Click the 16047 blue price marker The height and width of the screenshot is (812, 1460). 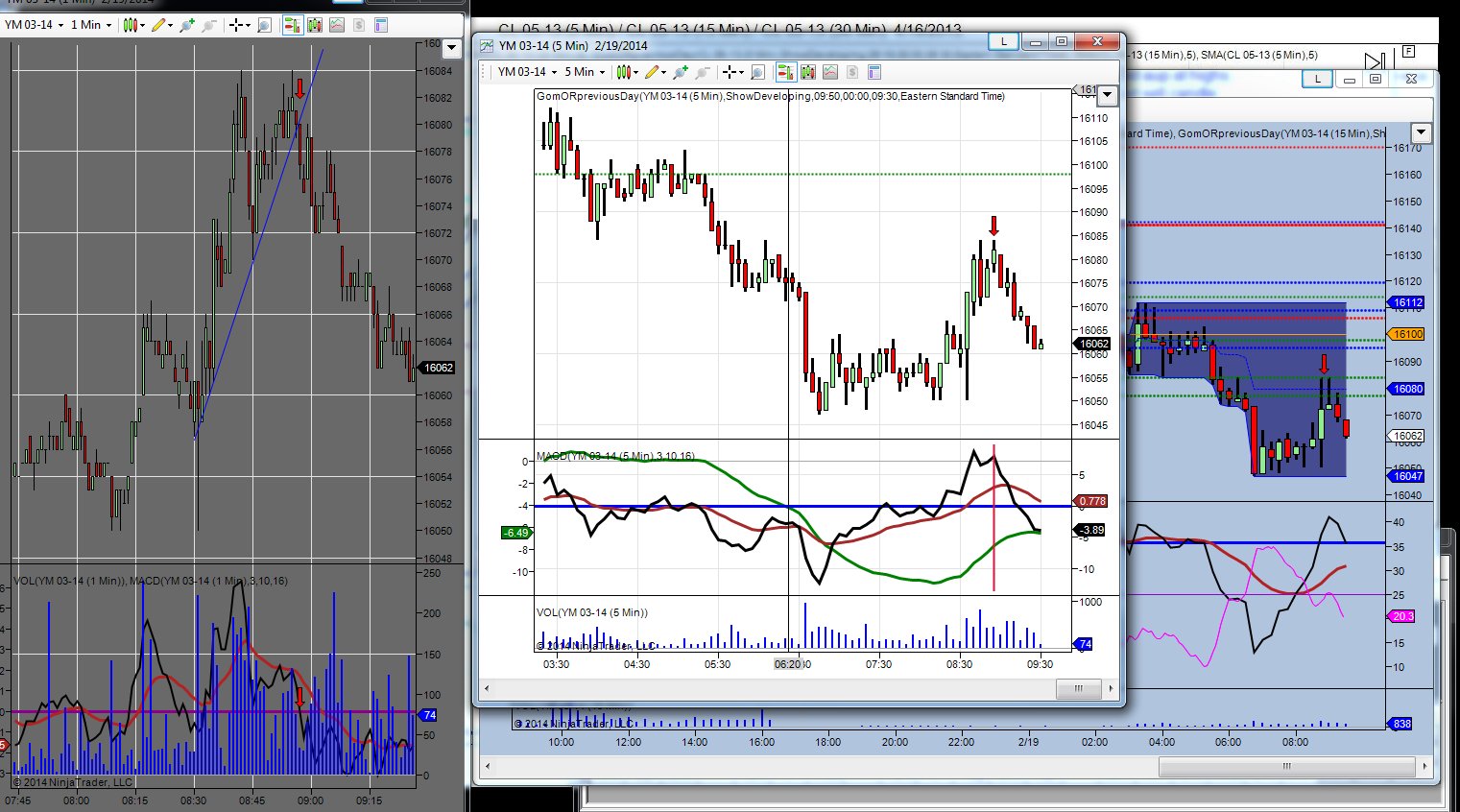[1407, 476]
